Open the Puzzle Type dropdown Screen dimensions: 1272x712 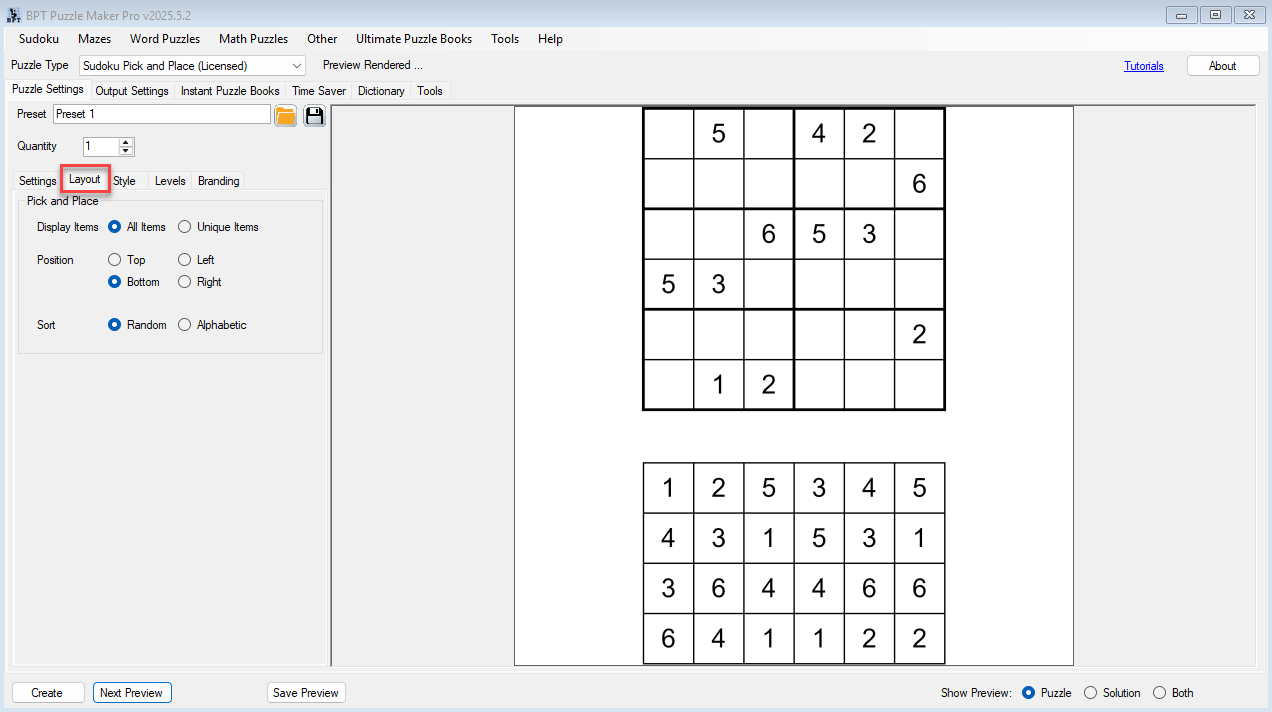[x=297, y=65]
